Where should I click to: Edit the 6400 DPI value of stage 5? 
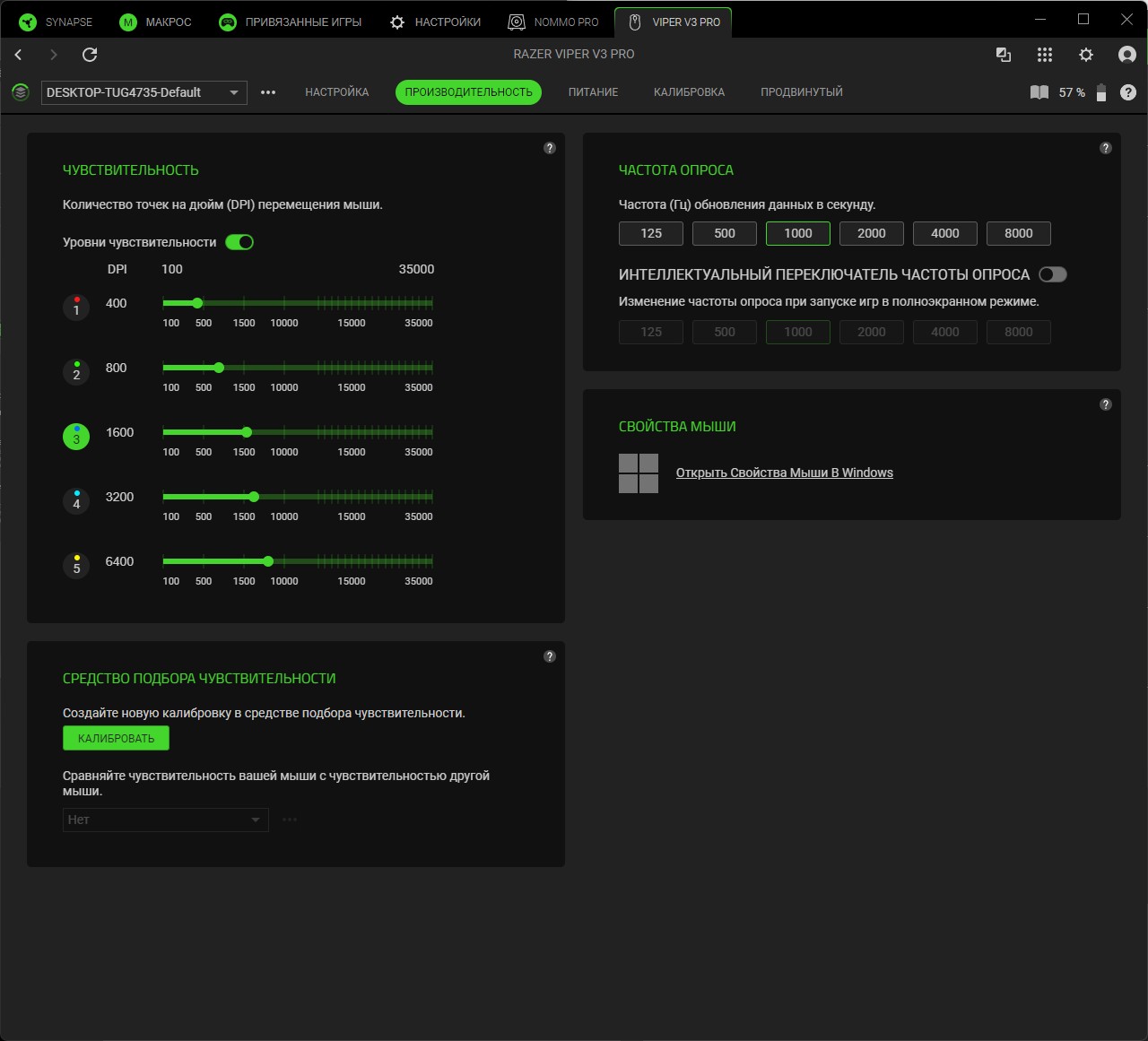(119, 561)
